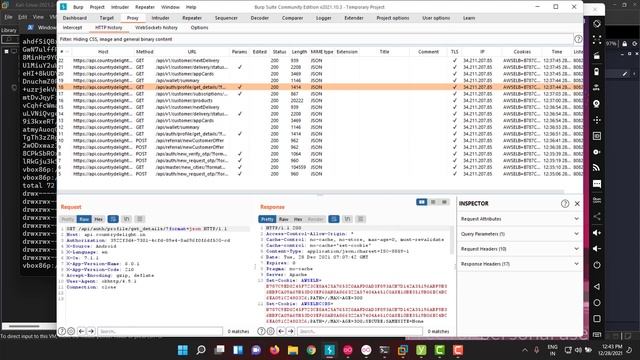Click the filter bar hiding CSS content
The width and height of the screenshot is (640, 360).
[x=316, y=39]
